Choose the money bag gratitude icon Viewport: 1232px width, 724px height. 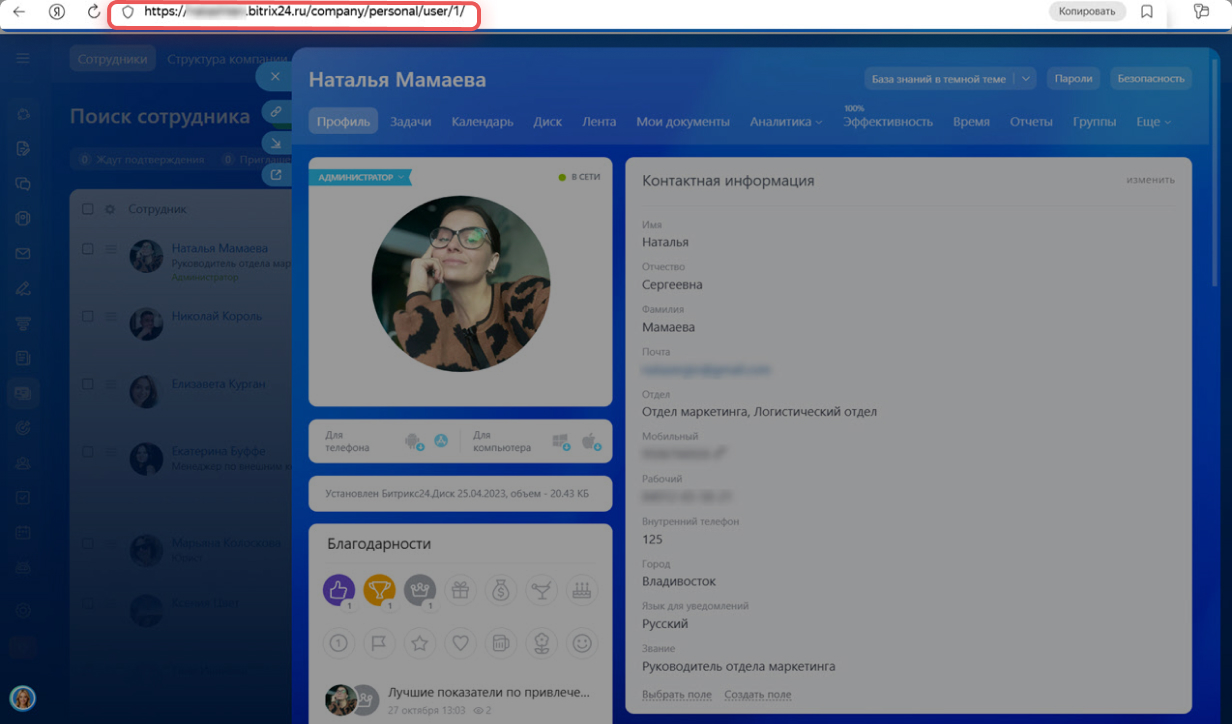coord(501,590)
